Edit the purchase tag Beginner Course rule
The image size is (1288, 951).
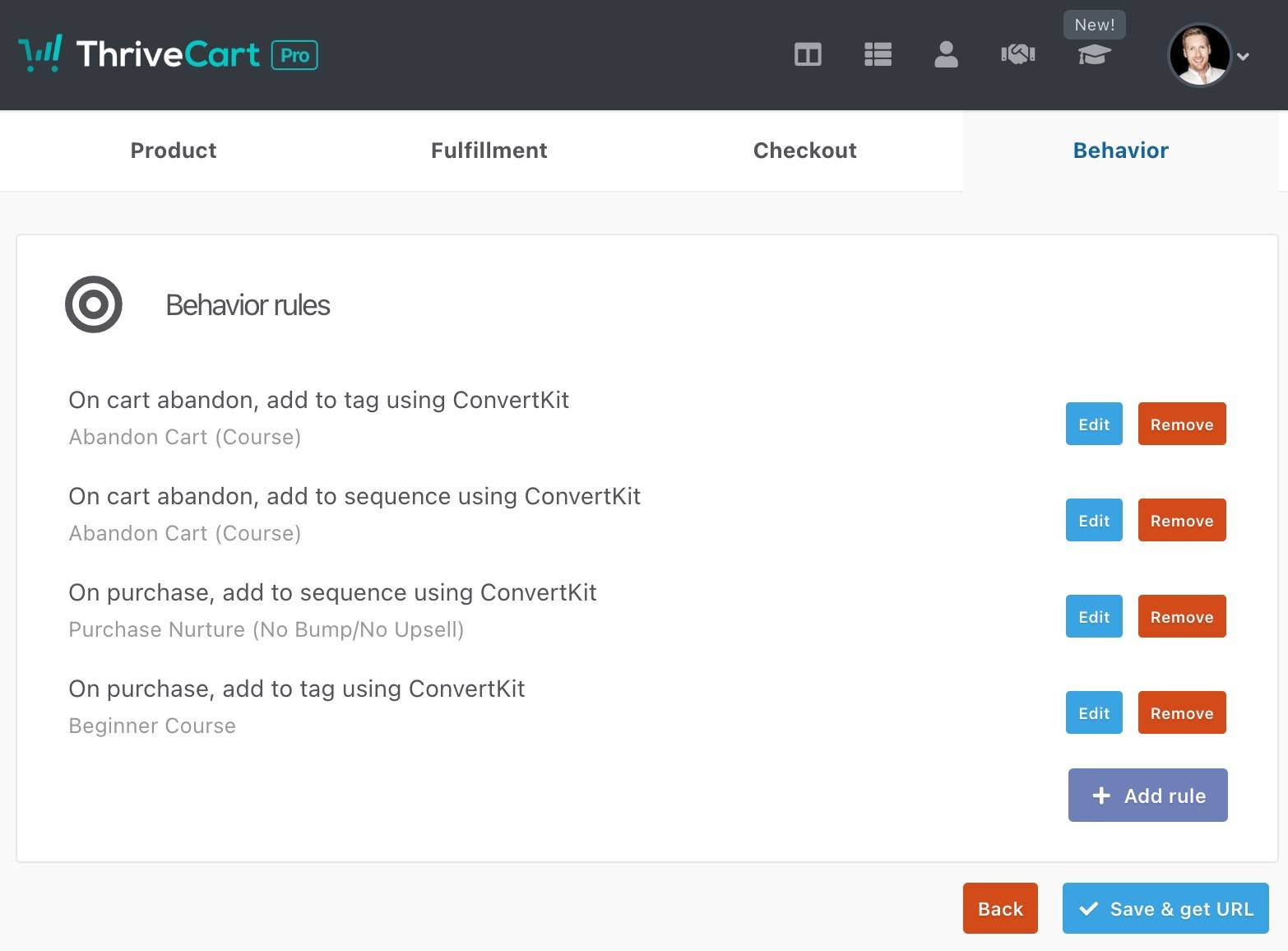click(1094, 712)
